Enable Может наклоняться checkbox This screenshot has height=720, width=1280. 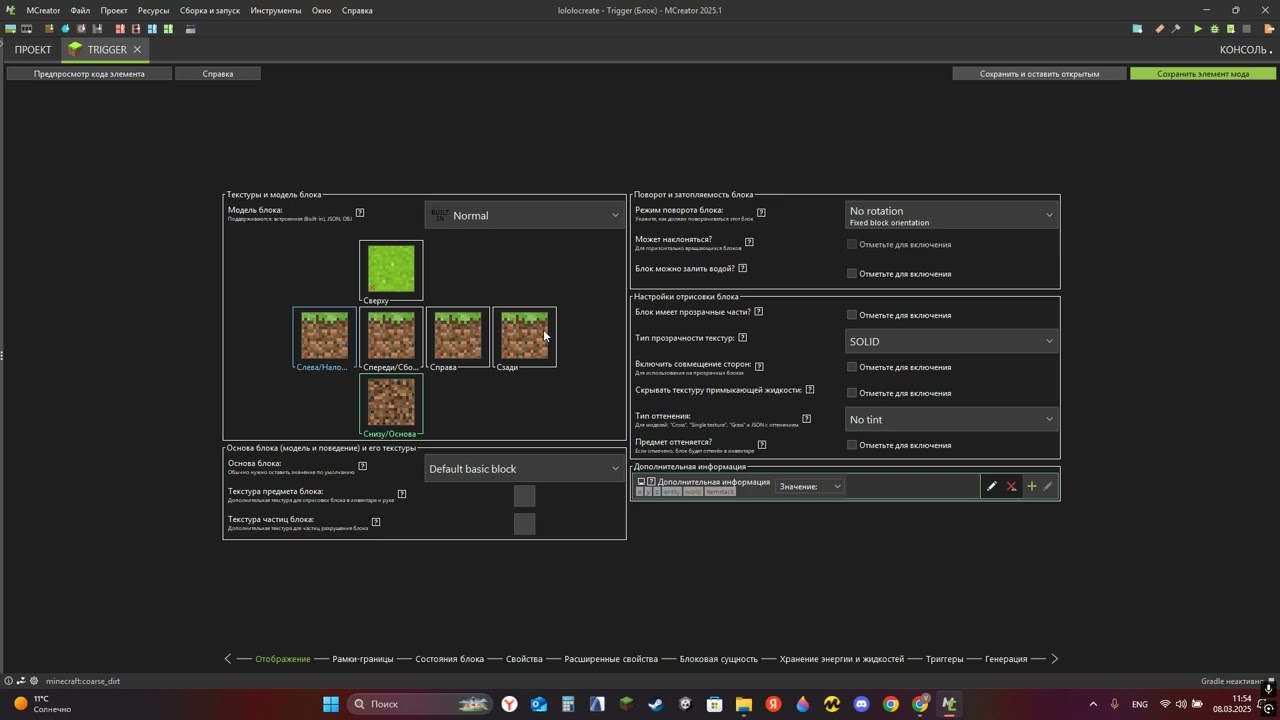coord(852,244)
